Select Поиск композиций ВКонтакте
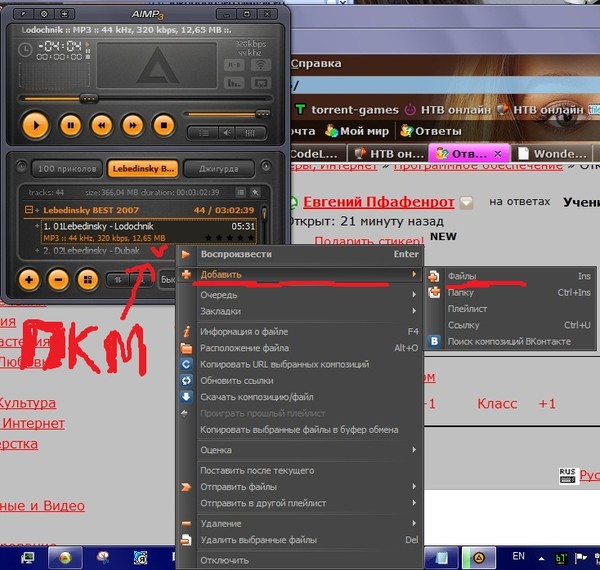600x570 pixels. tap(510, 341)
